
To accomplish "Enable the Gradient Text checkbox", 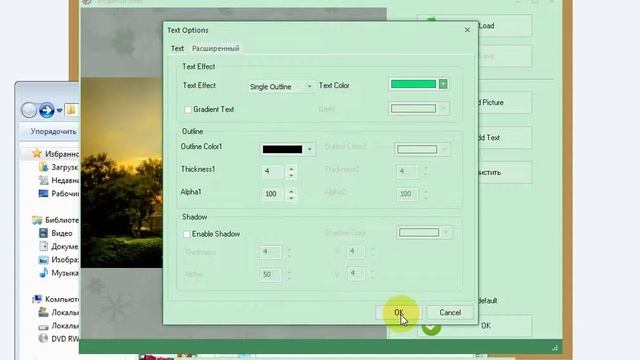I will point(188,109).
